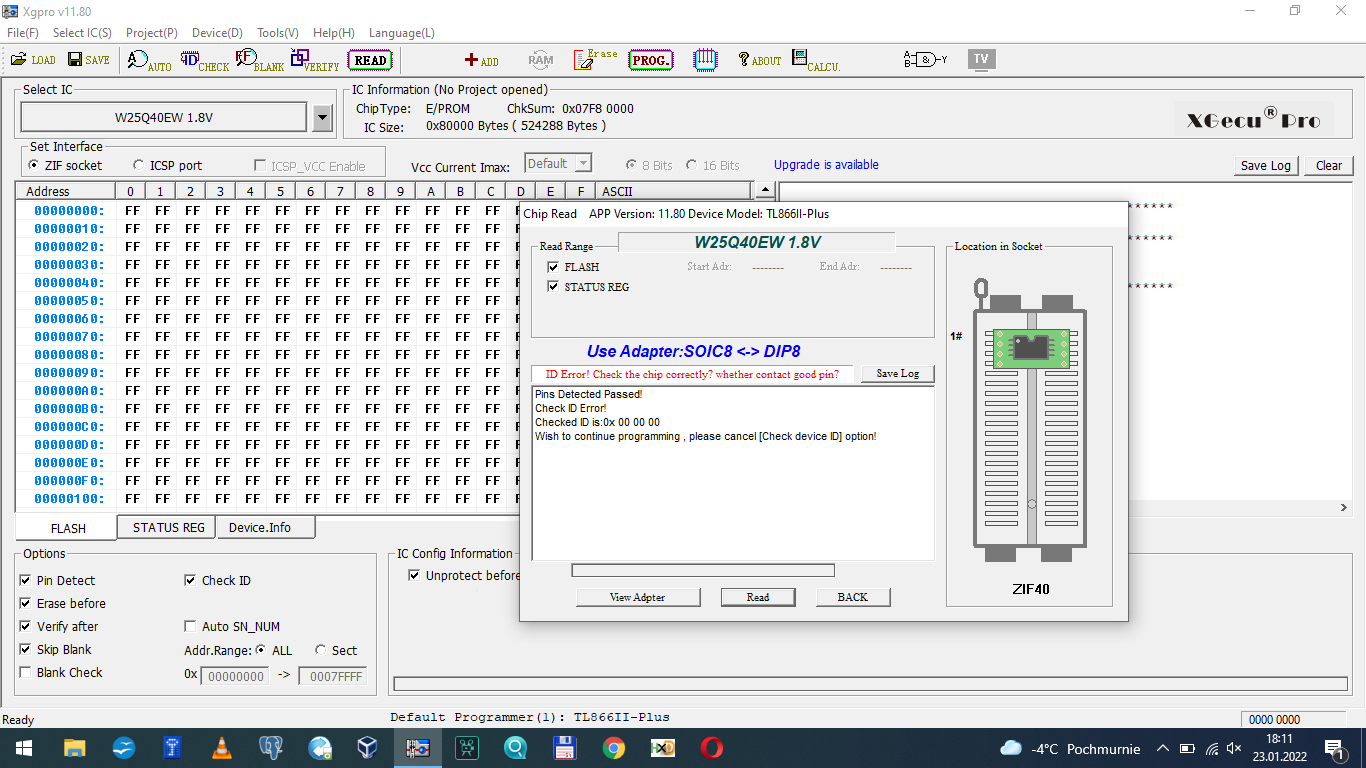Run the AUTO toolbar function
The height and width of the screenshot is (768, 1366).
[x=150, y=61]
